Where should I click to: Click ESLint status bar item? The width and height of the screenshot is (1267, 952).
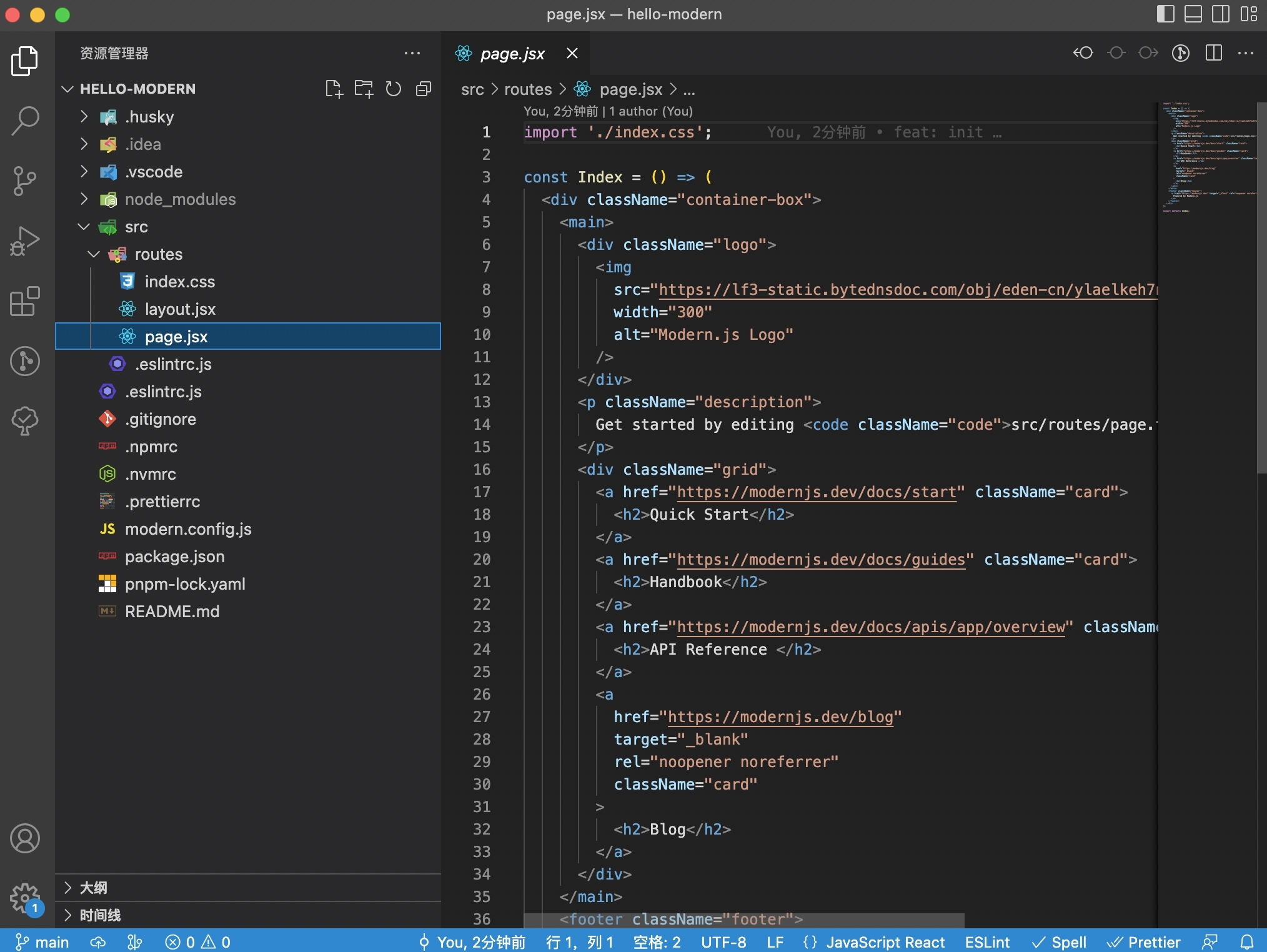coord(987,942)
